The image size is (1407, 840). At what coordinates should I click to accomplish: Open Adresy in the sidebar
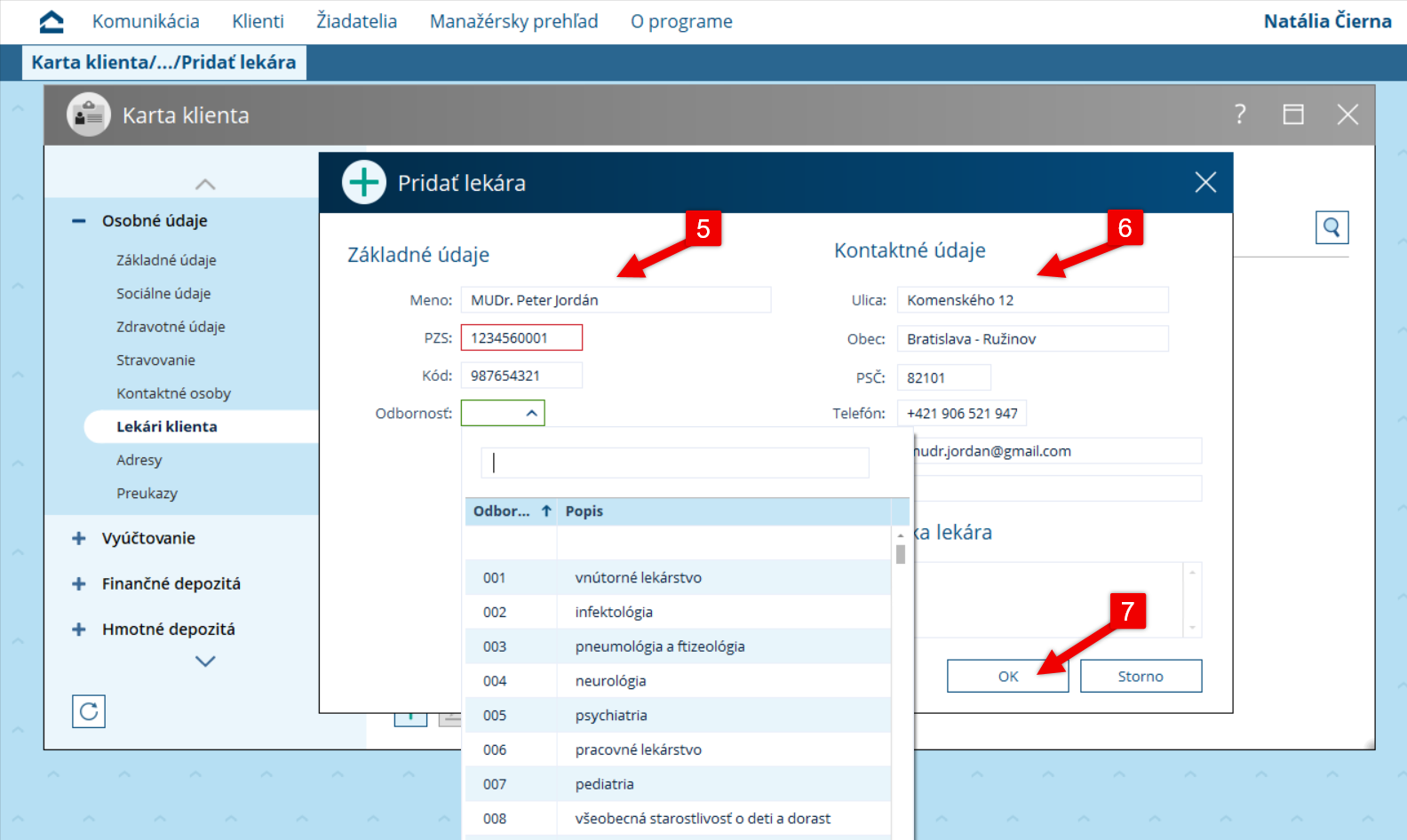tap(139, 460)
